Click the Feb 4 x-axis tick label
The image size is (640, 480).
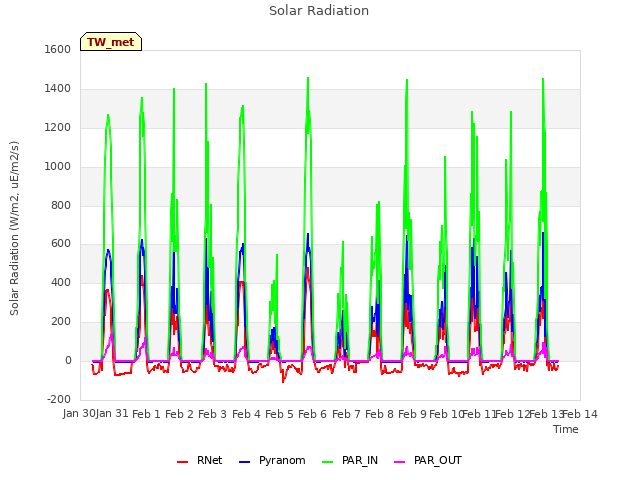click(247, 414)
